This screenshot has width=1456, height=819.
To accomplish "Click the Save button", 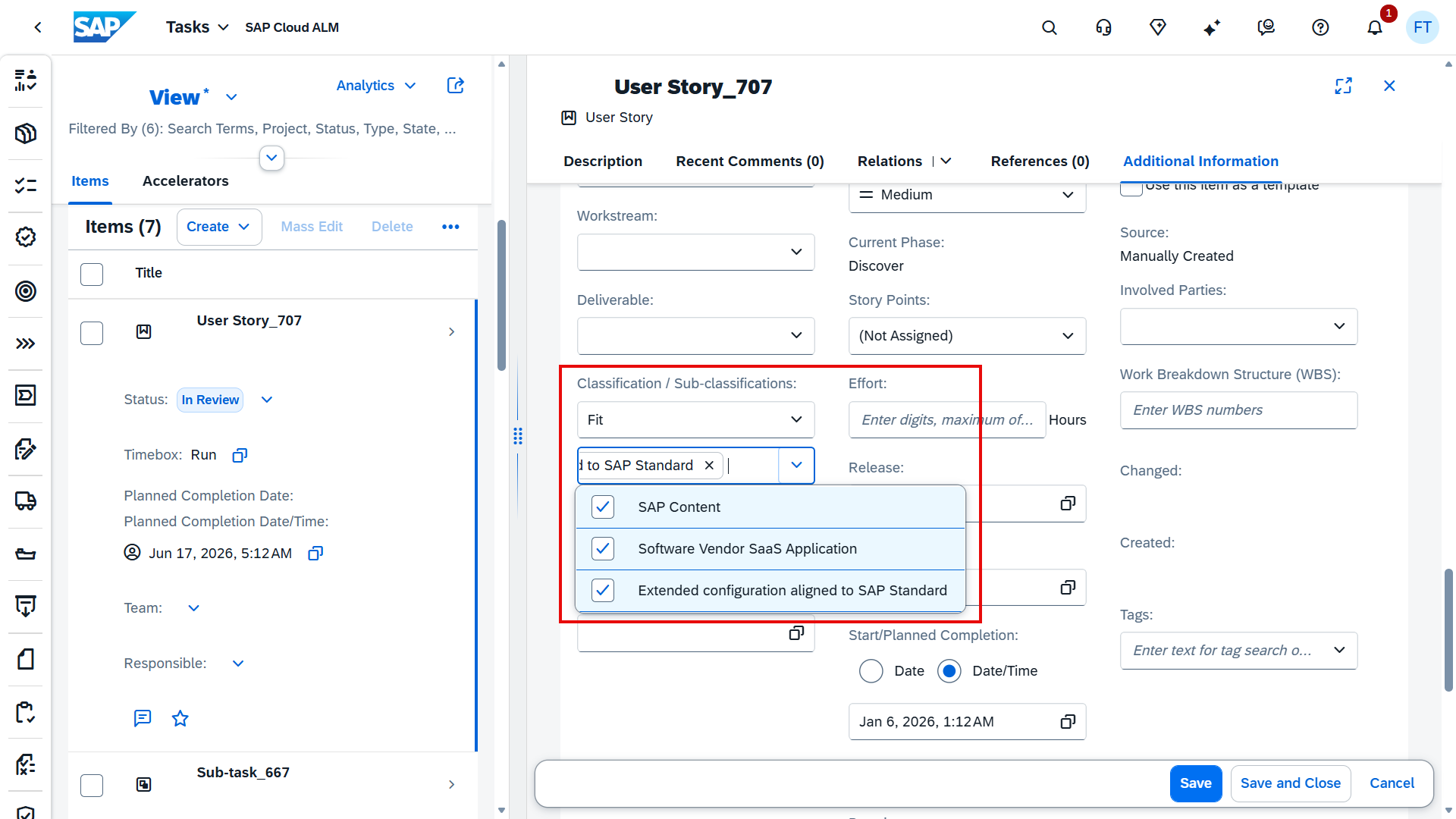I will click(x=1196, y=783).
